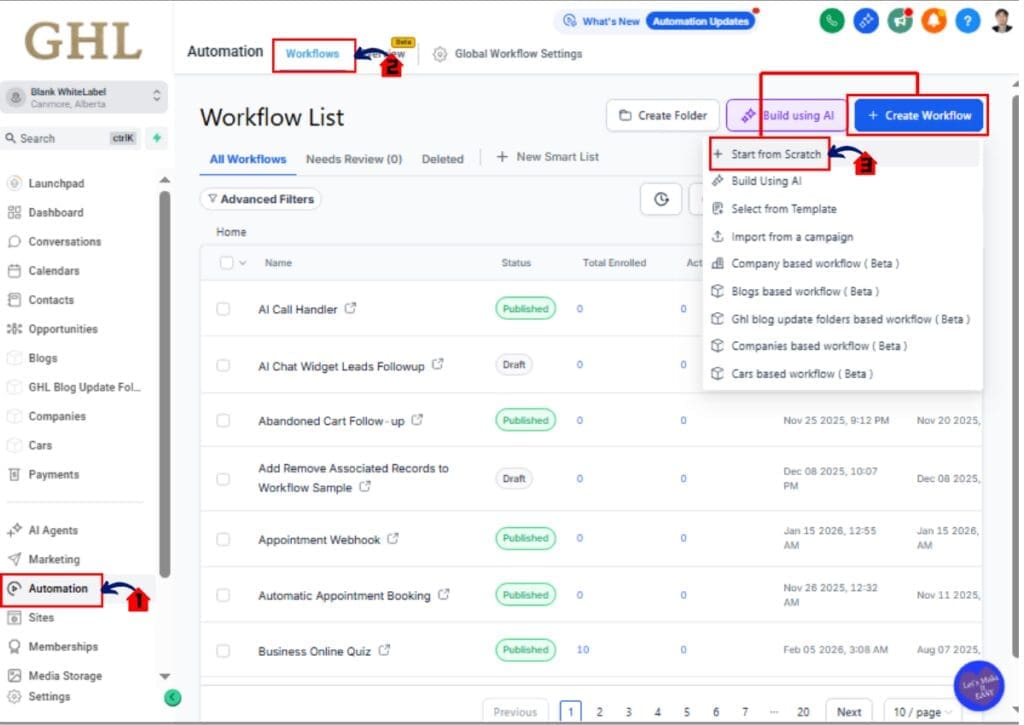Switch to the Needs Review tab
This screenshot has width=1024, height=725.
352,157
